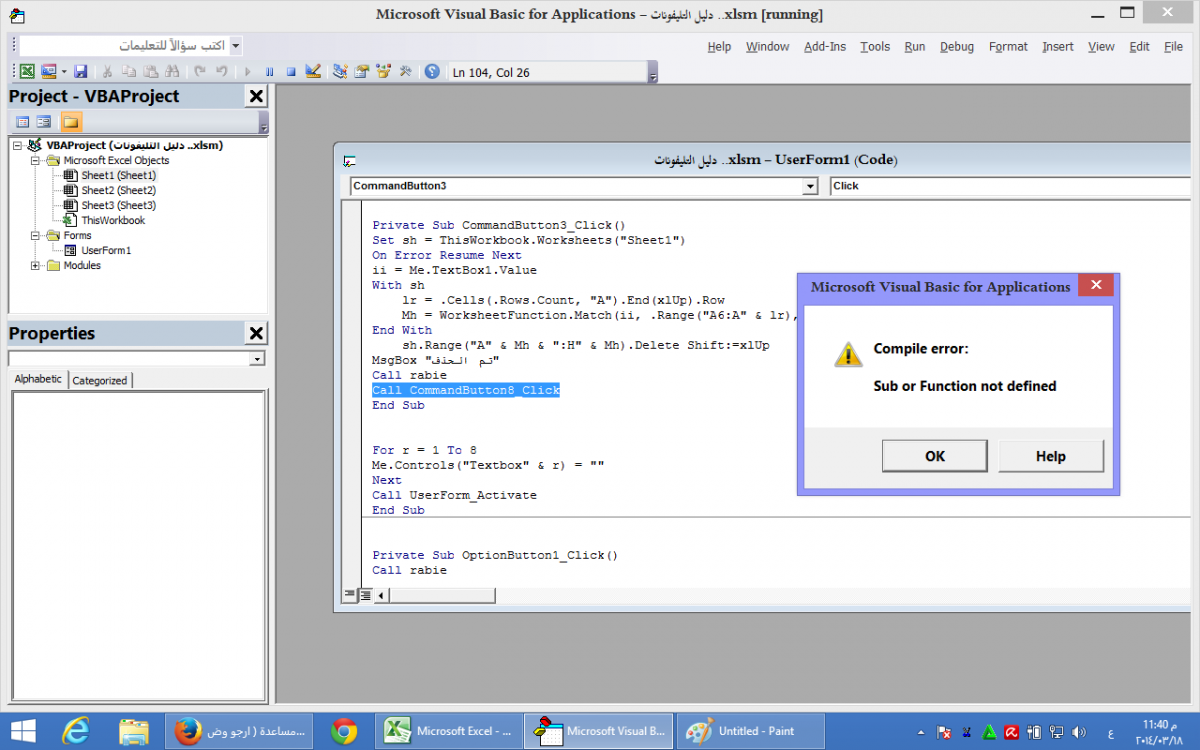Close the Properties pane
Viewport: 1200px width, 750px height.
click(256, 334)
